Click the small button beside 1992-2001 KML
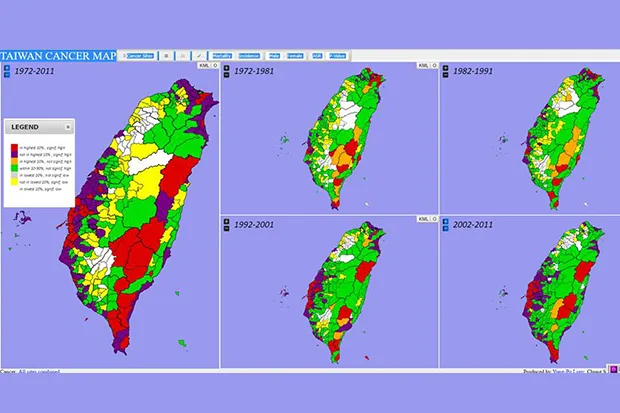620x413 pixels. 434,219
